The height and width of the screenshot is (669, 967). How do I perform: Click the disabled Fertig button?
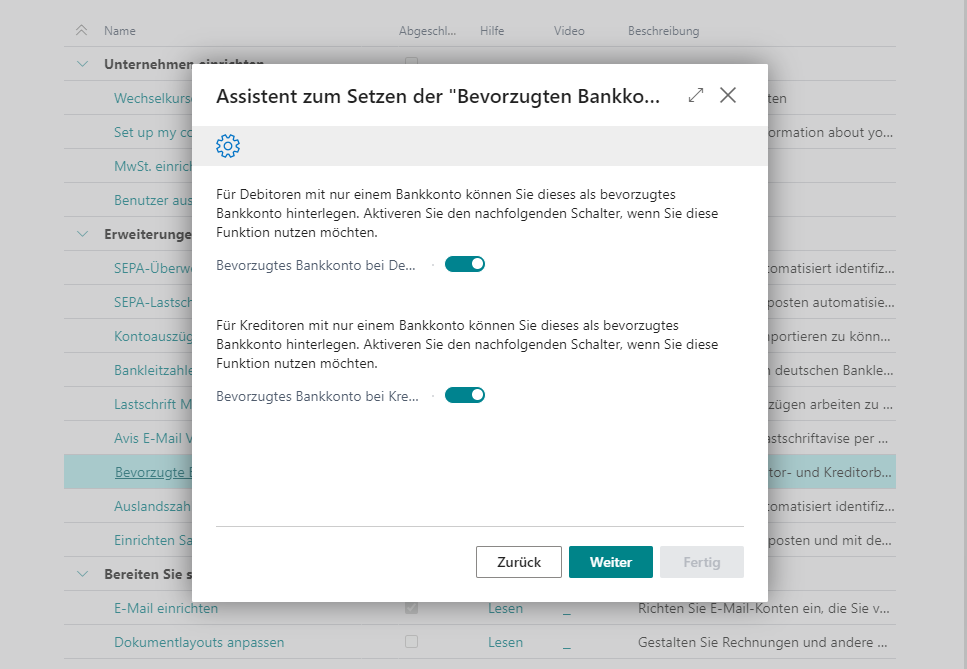coord(702,562)
